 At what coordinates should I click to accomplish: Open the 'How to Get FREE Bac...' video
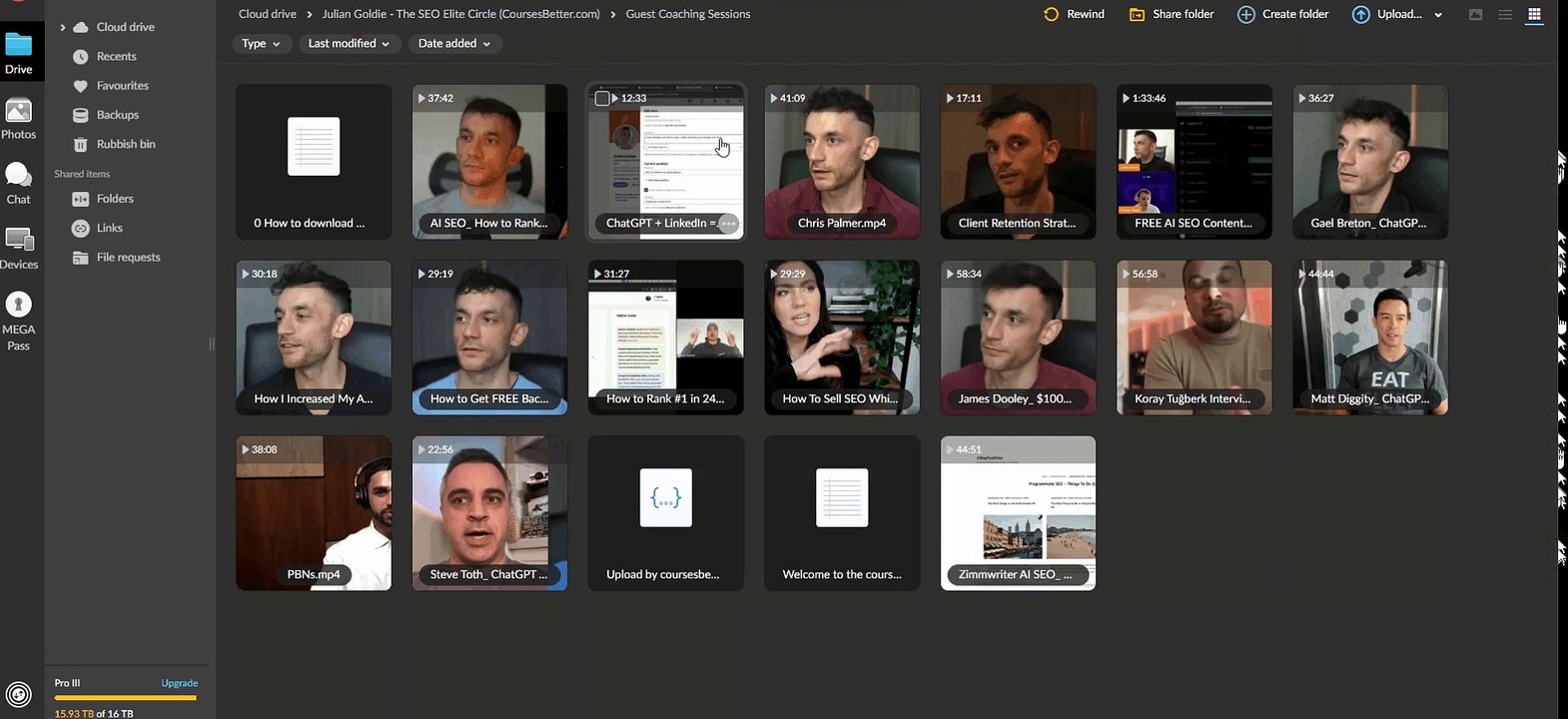(489, 338)
